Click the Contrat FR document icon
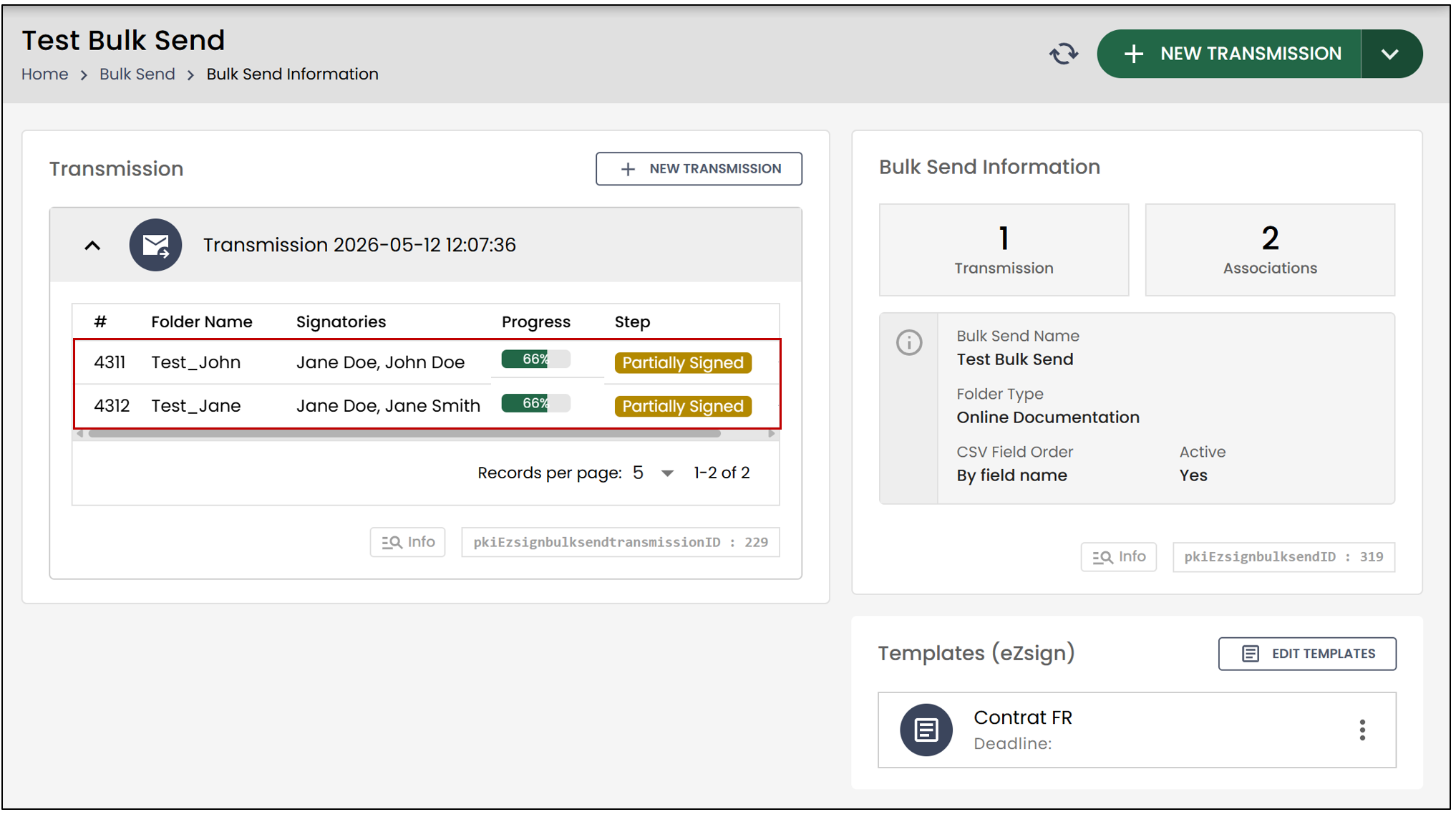1456x817 pixels. pyautogui.click(x=926, y=730)
